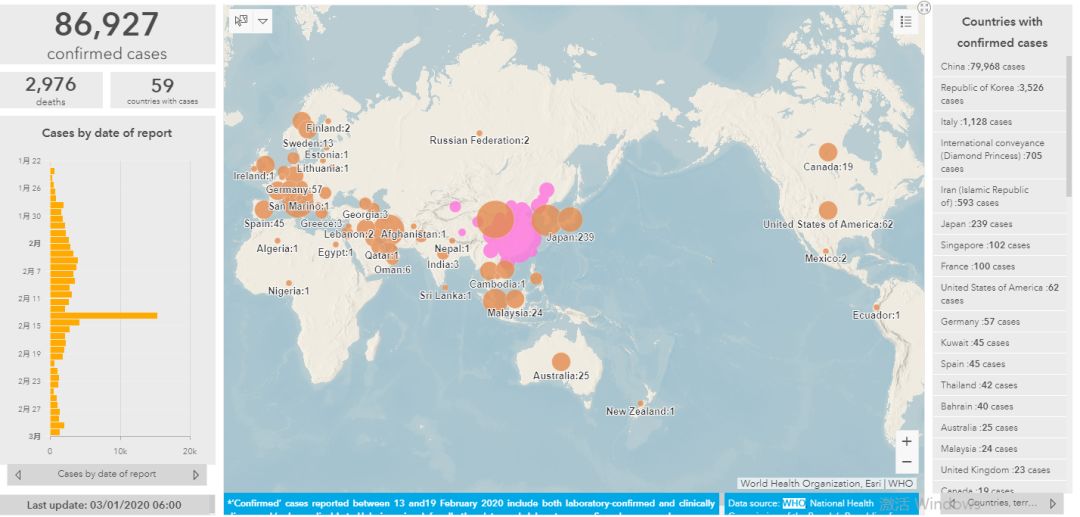
Task: Select Thailand 42 cases entry
Action: (999, 386)
